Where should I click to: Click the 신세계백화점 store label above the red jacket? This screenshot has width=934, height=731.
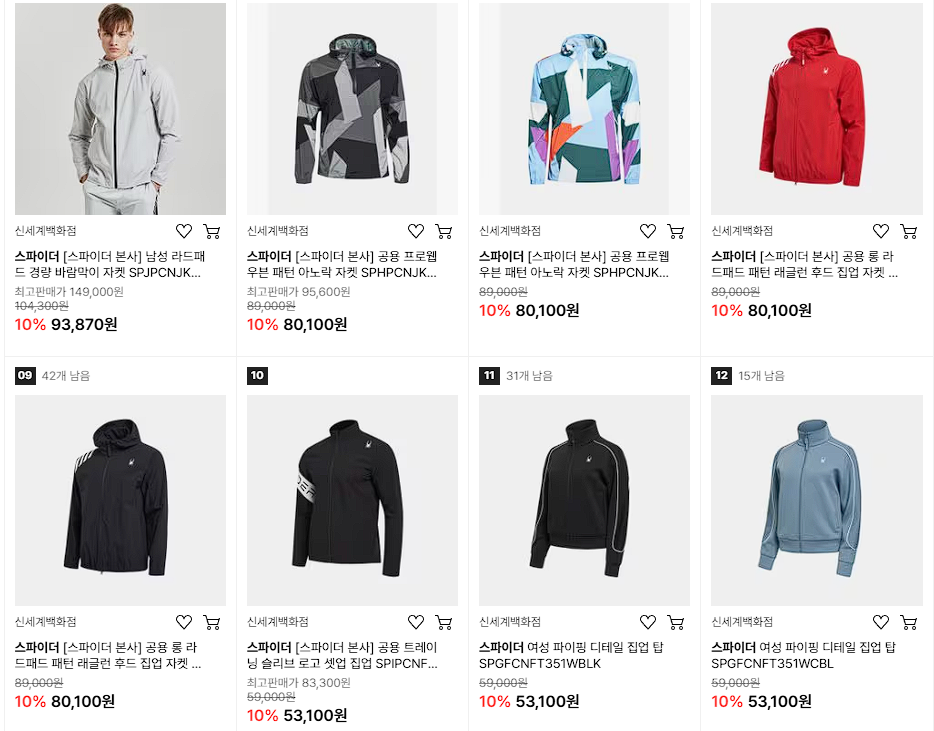[742, 231]
